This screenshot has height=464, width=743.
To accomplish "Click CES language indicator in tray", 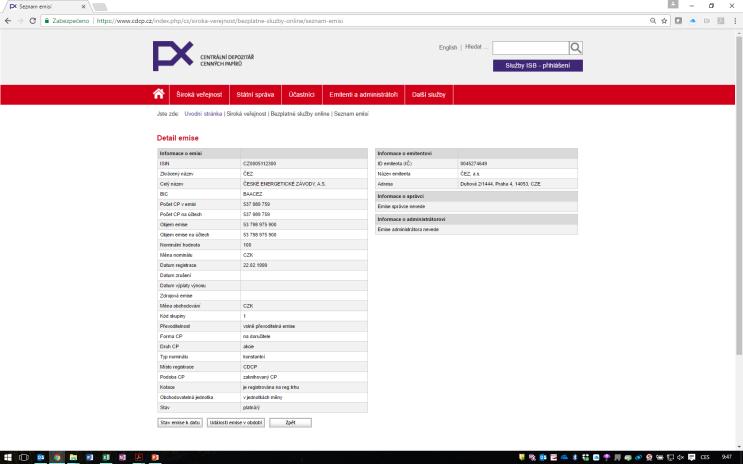I will (705, 457).
